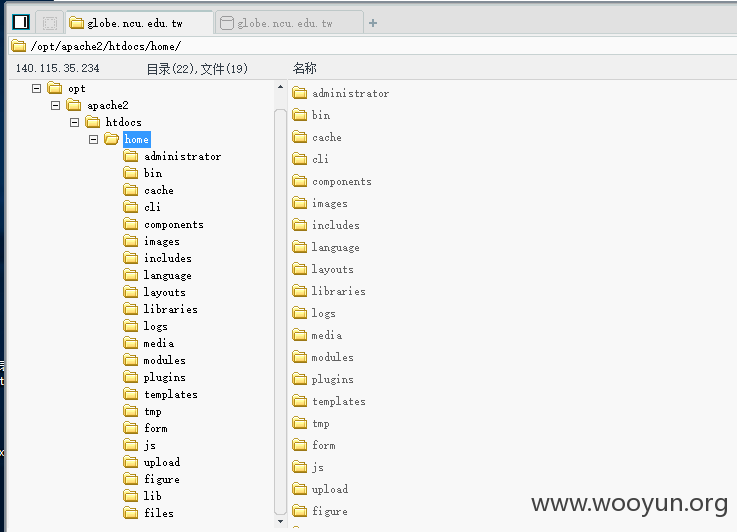Click language folder icon in file list
The image size is (737, 532).
[x=299, y=247]
